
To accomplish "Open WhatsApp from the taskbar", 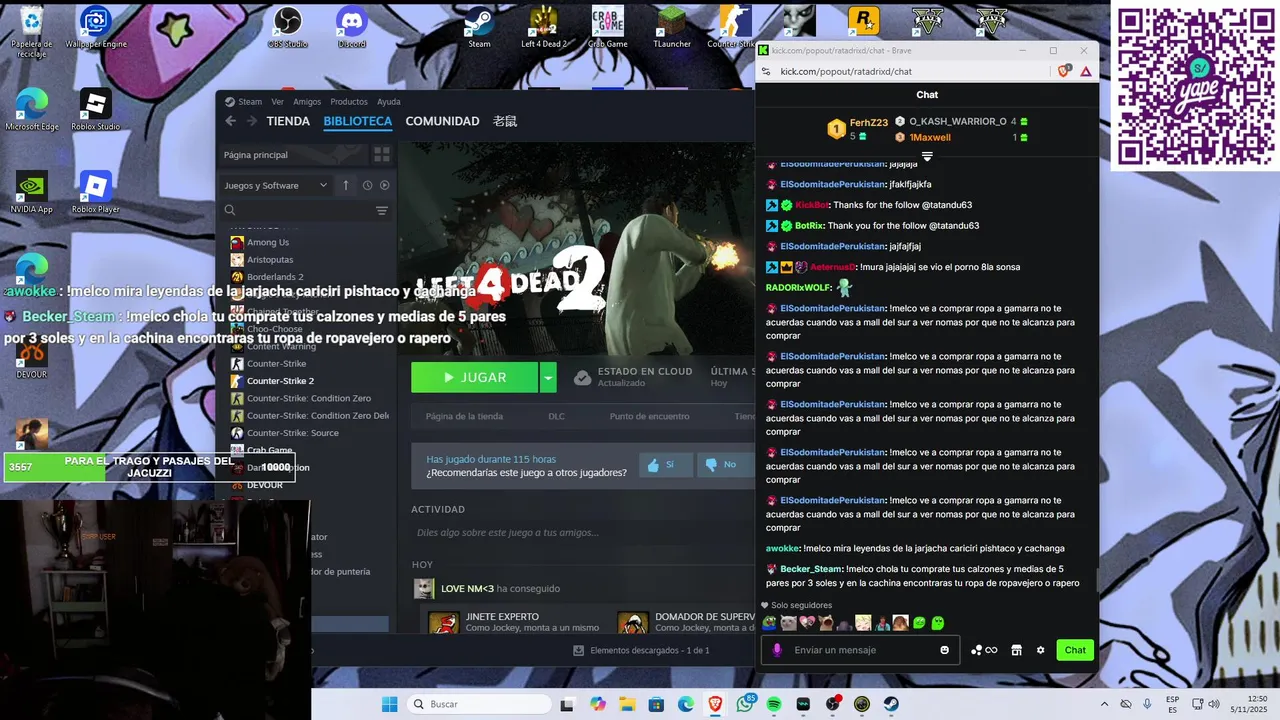I will tap(744, 704).
